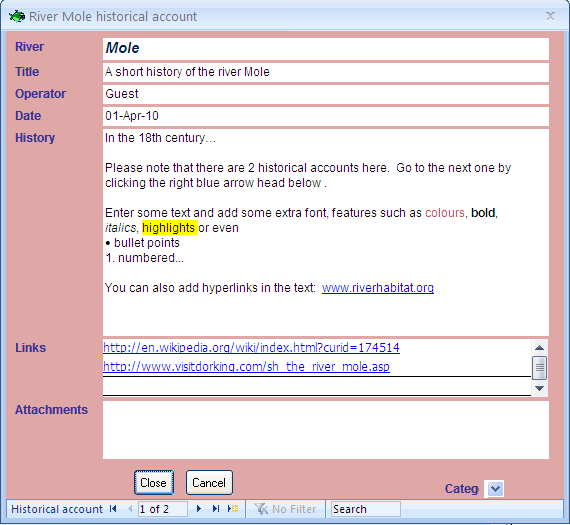The width and height of the screenshot is (570, 525).
Task: Click the record number field '1 of 2'
Action: tap(163, 509)
